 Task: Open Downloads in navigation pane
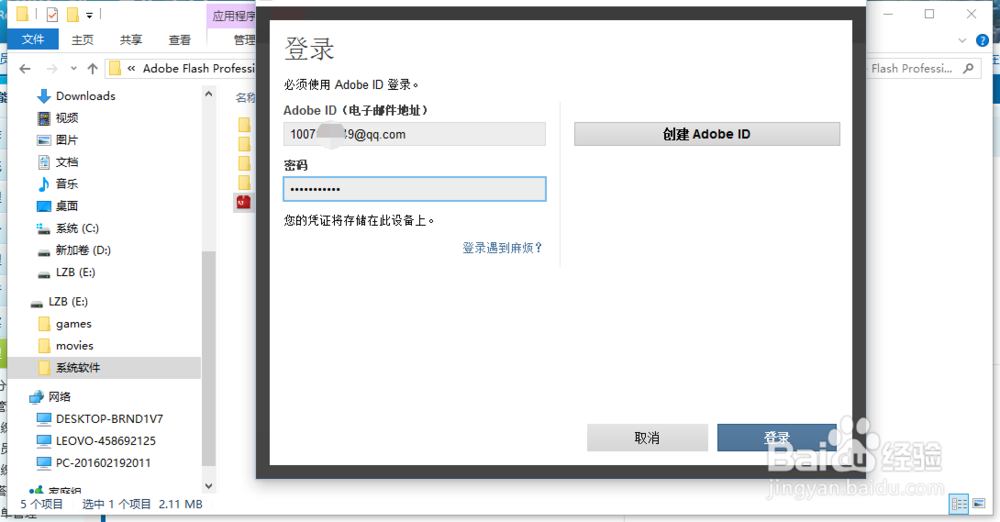[x=85, y=96]
